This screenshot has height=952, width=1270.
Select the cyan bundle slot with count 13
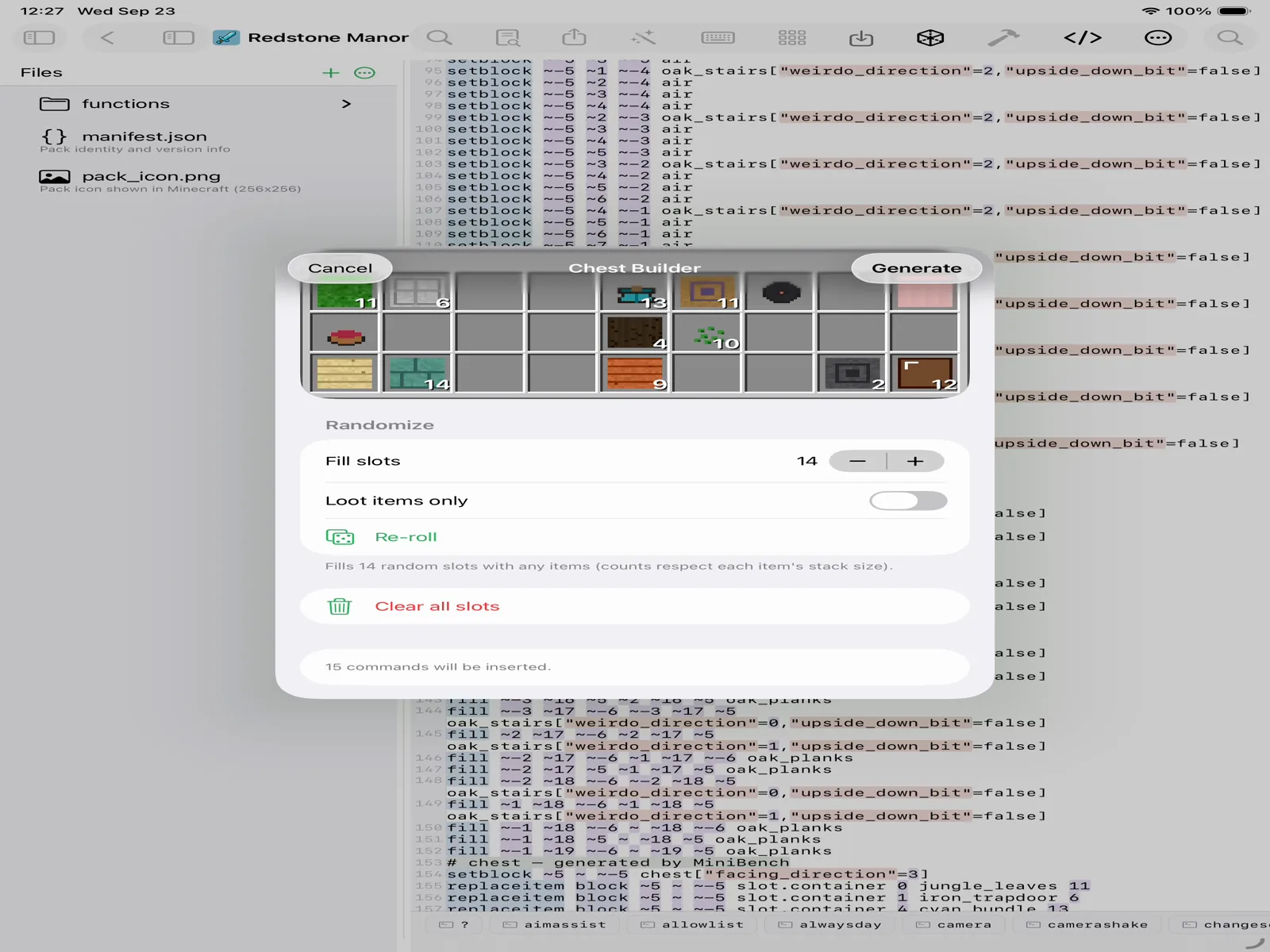pyautogui.click(x=635, y=295)
